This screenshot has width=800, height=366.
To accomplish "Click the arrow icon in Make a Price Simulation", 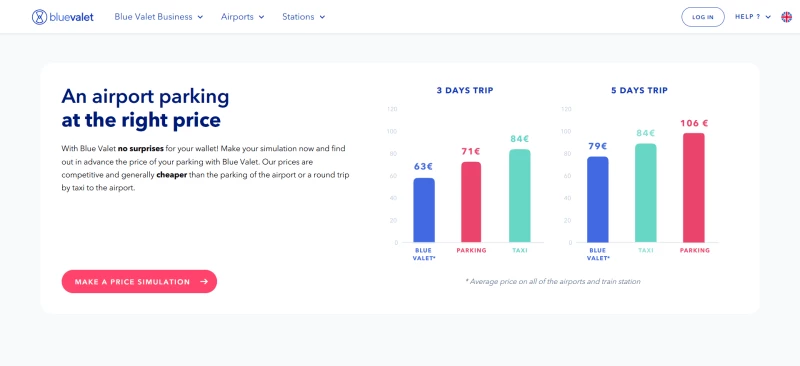I will click(204, 281).
